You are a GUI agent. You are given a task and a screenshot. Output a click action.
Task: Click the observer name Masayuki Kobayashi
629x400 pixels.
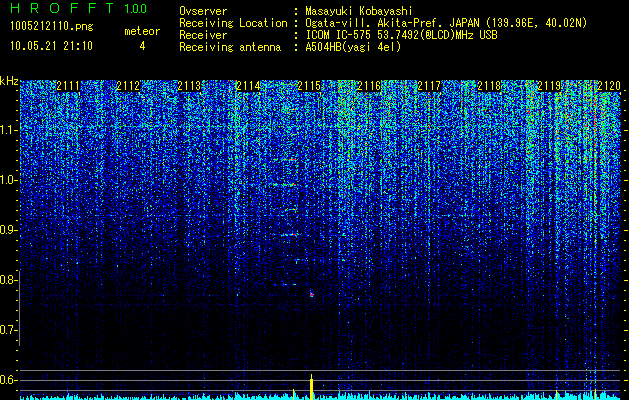point(359,11)
